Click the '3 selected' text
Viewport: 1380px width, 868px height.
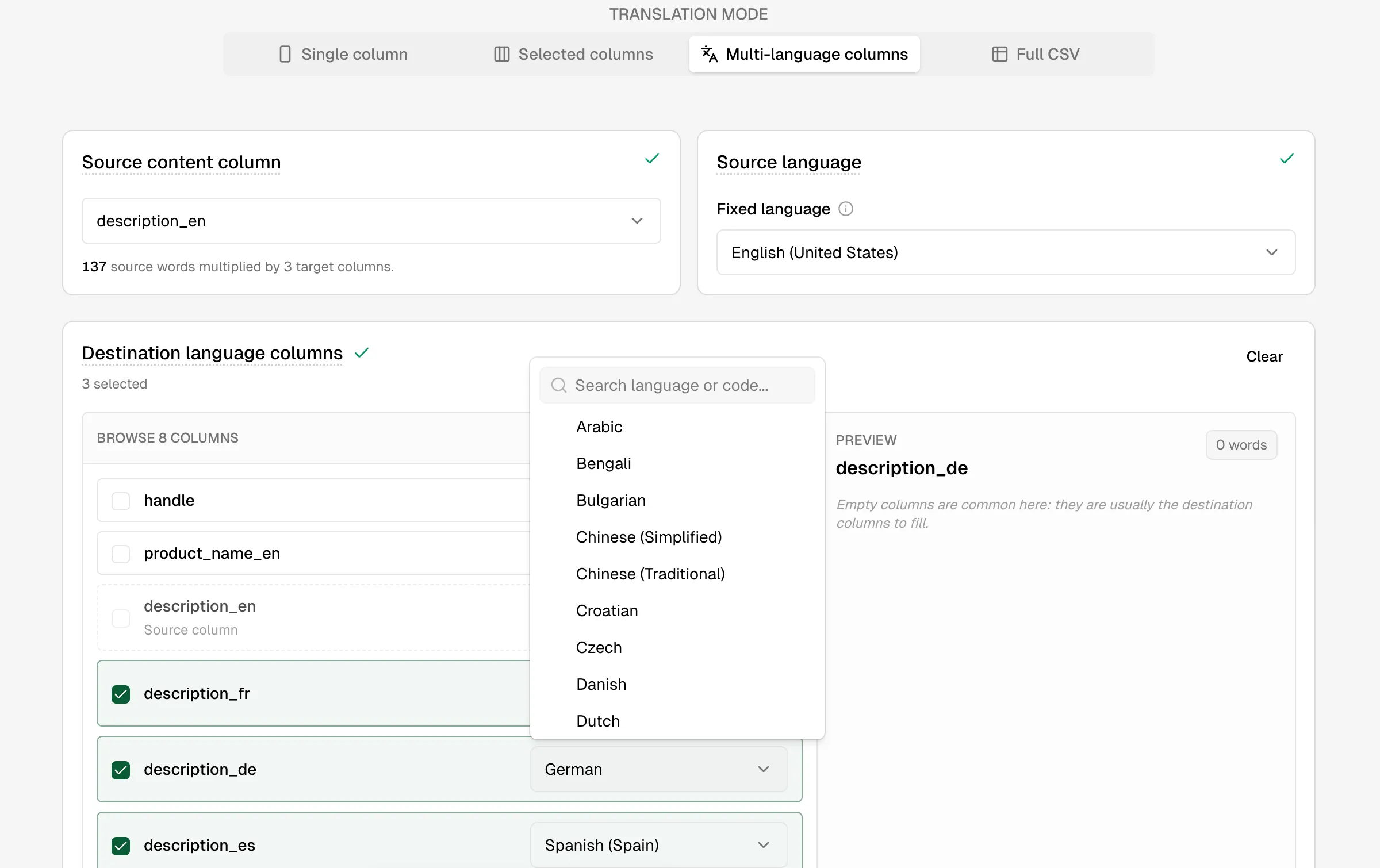pyautogui.click(x=114, y=384)
